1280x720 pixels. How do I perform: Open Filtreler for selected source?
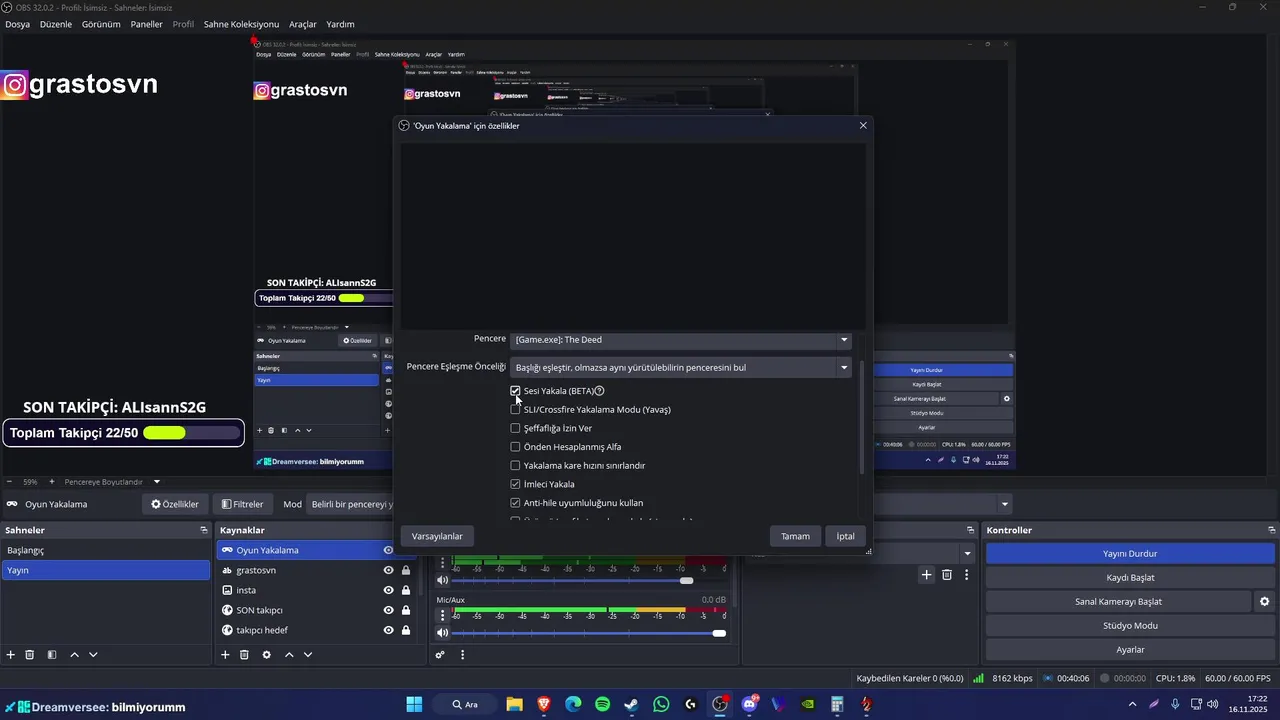tap(243, 504)
